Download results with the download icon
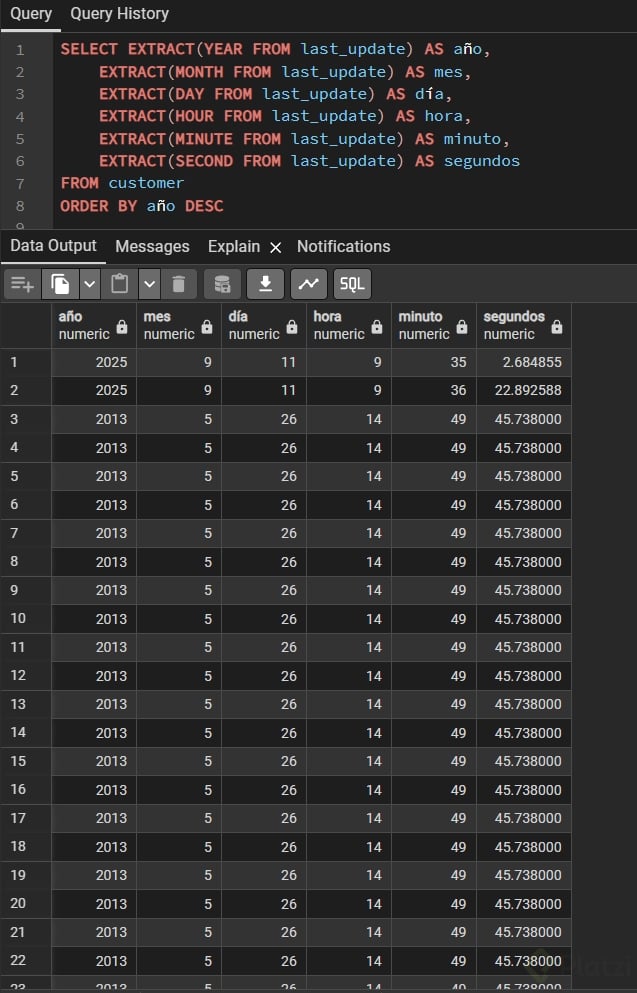This screenshot has height=993, width=637. click(x=265, y=284)
